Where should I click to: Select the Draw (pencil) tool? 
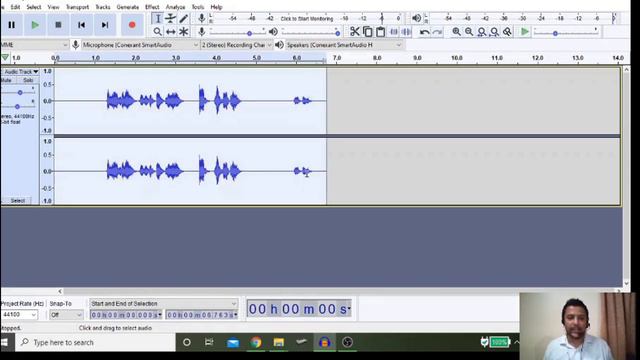coord(184,18)
